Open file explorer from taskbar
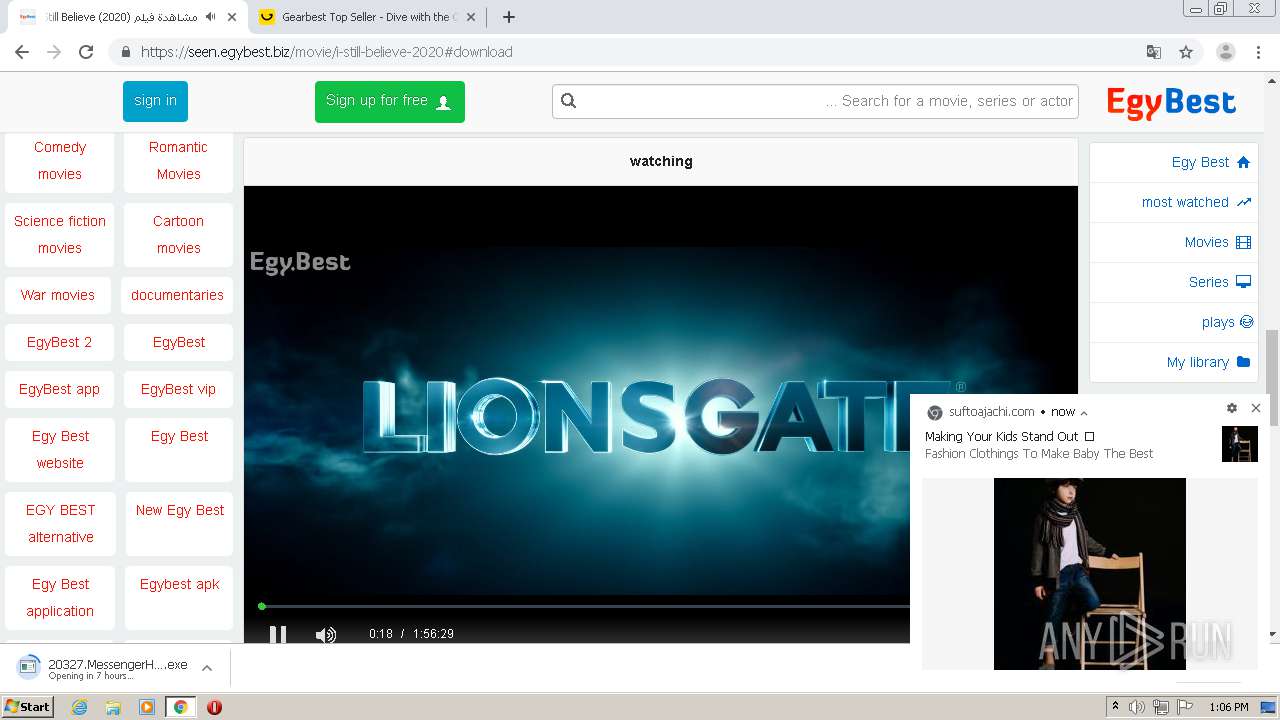1280x720 pixels. click(113, 707)
